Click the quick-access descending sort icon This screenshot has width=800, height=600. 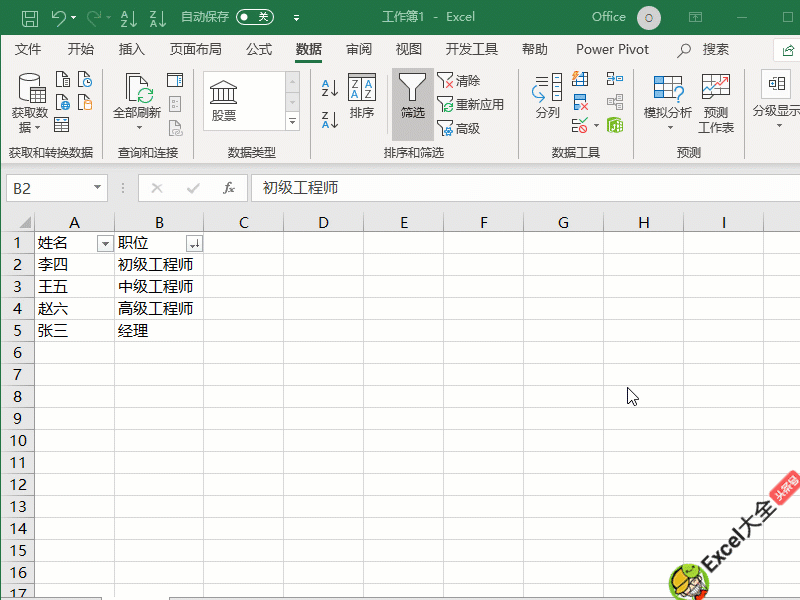coord(158,18)
